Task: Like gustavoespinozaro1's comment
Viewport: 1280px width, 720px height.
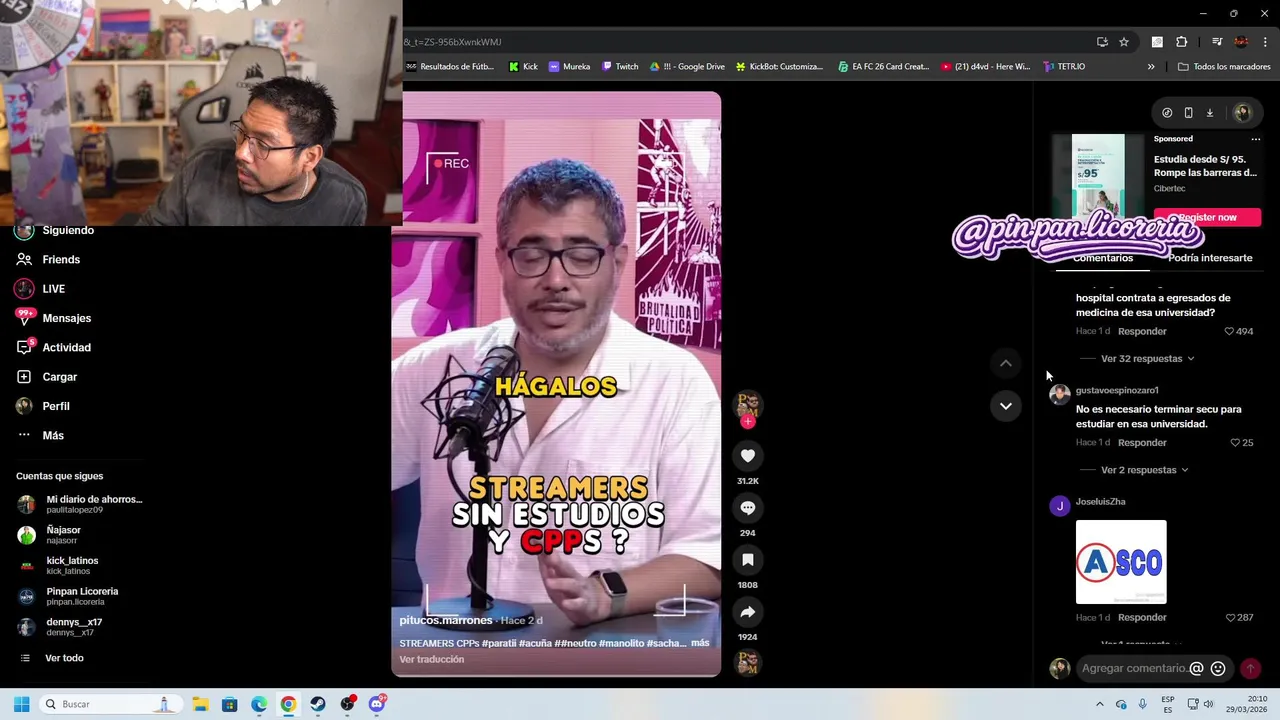Action: 1235,442
